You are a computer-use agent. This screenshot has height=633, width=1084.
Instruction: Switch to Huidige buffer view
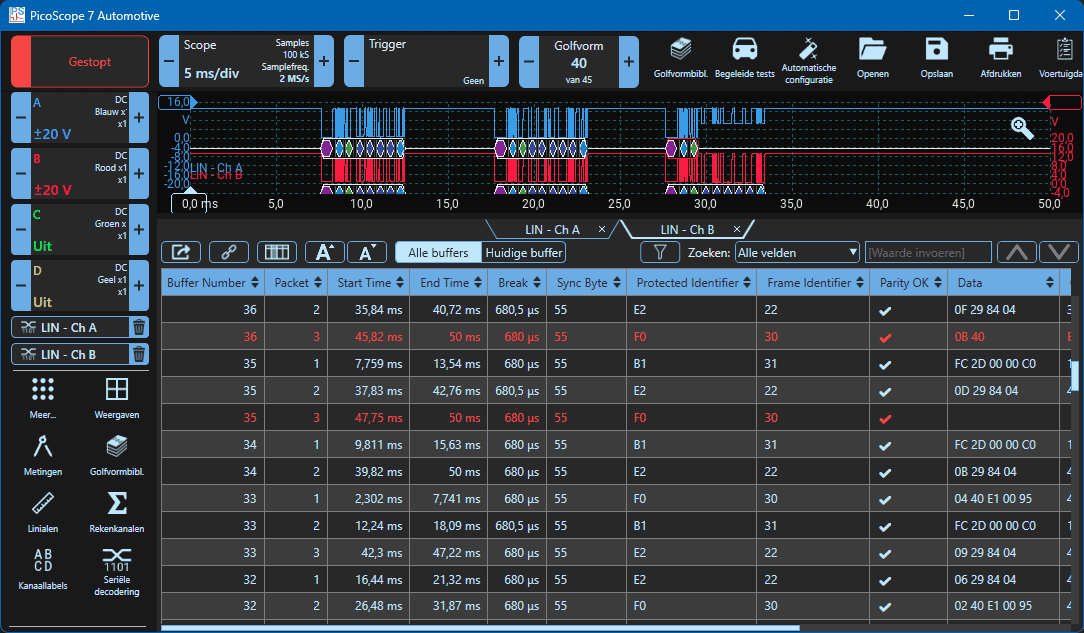coord(524,252)
